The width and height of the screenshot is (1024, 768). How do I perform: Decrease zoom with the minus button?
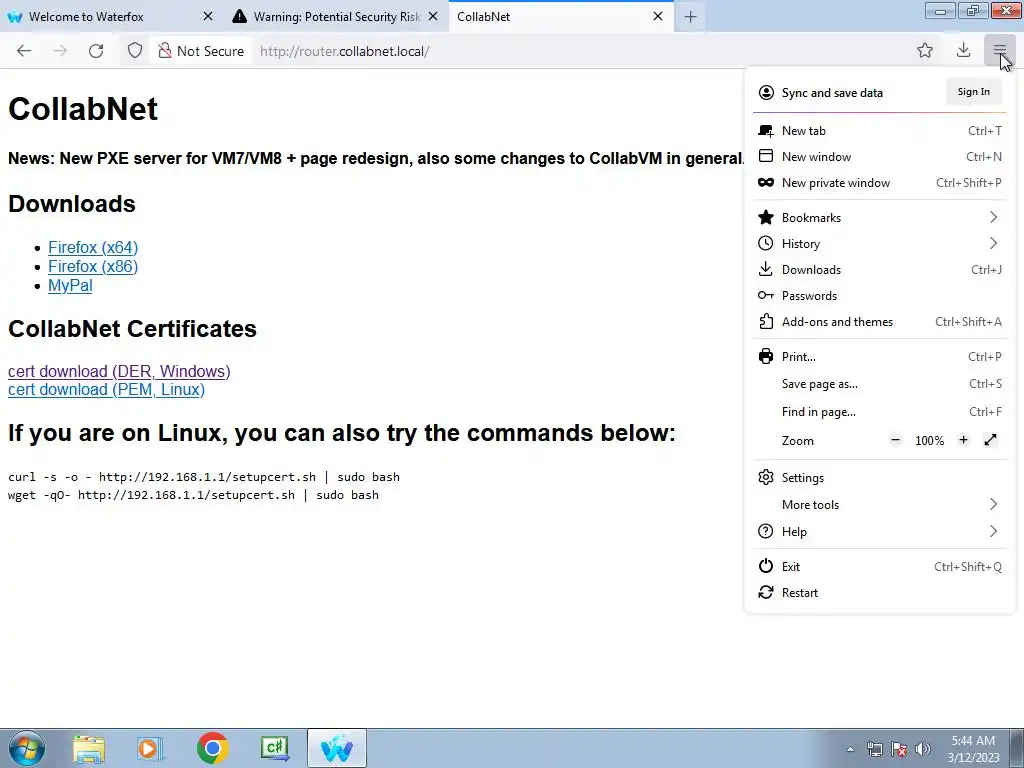[895, 440]
